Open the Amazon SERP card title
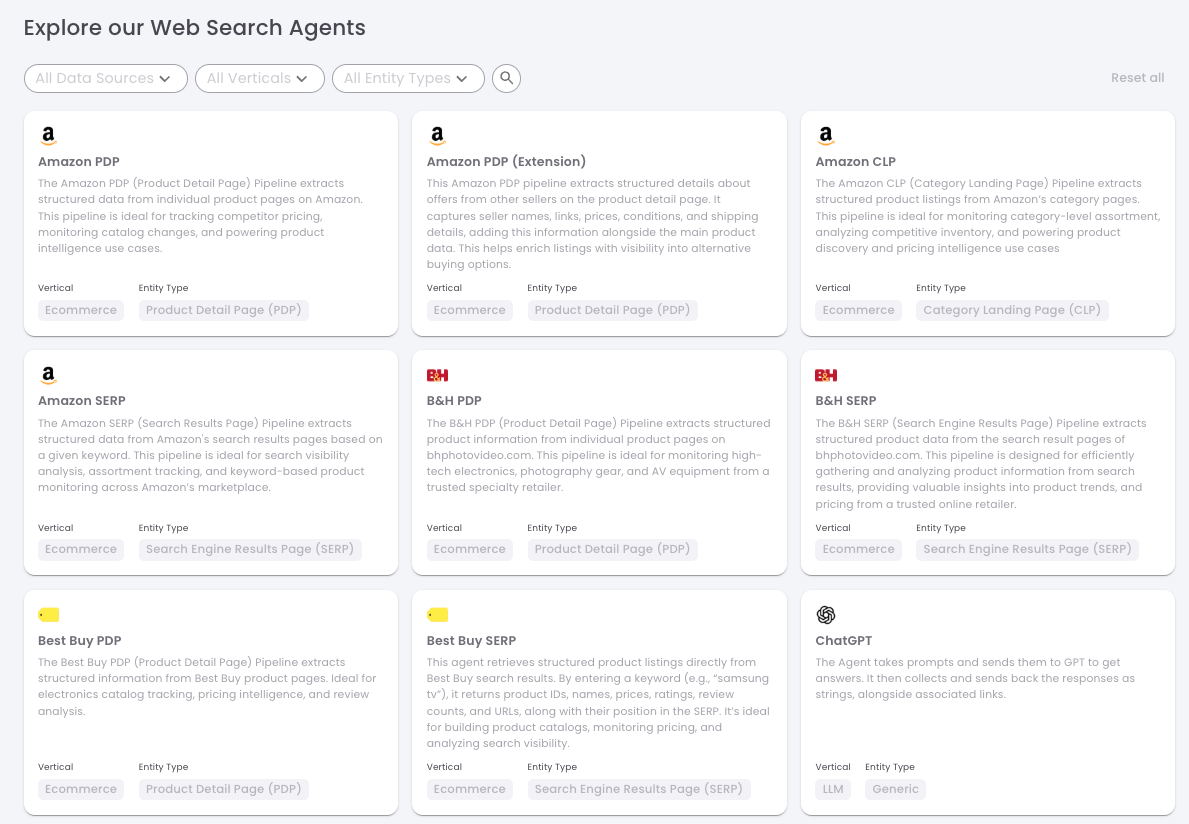 pyautogui.click(x=82, y=400)
